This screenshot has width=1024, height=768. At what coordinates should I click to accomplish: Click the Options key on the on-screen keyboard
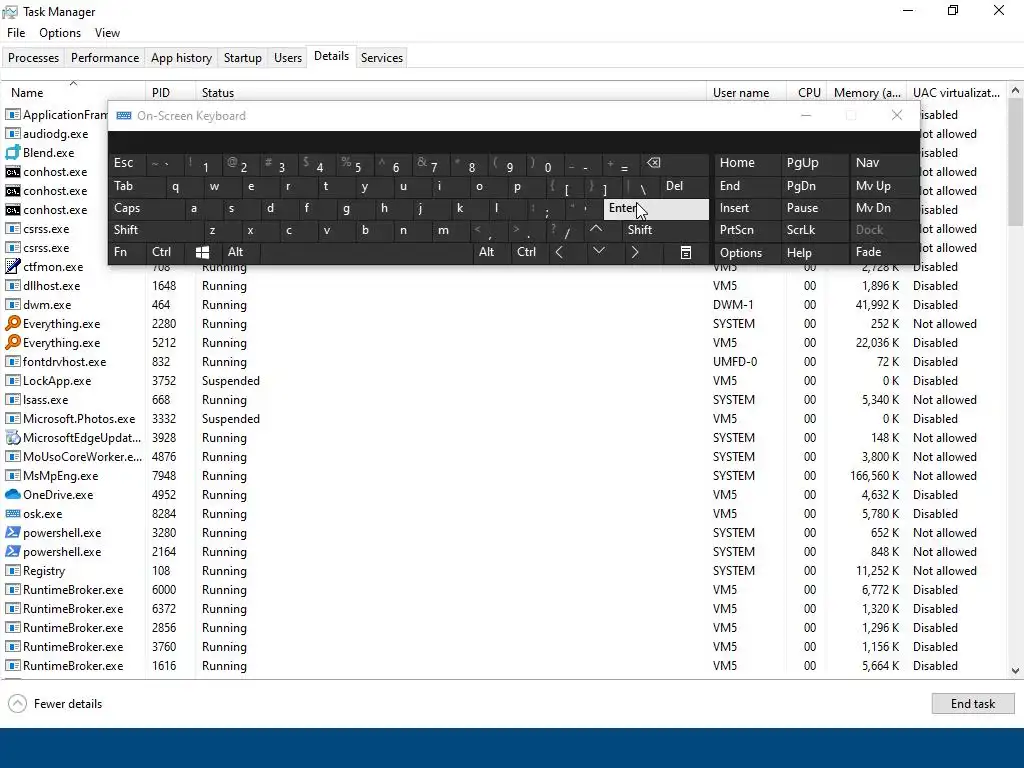point(747,252)
